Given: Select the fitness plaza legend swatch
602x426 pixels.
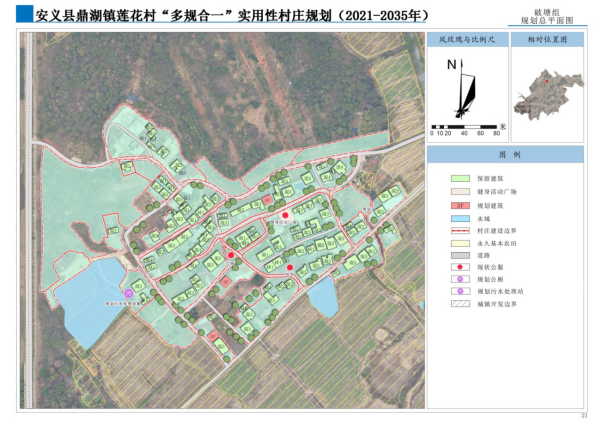Looking at the screenshot, I should click(460, 192).
